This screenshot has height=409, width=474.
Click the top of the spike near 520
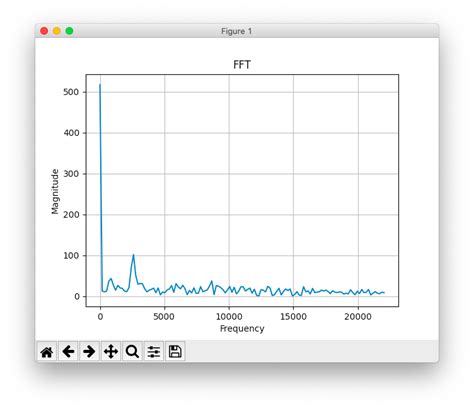click(x=100, y=85)
